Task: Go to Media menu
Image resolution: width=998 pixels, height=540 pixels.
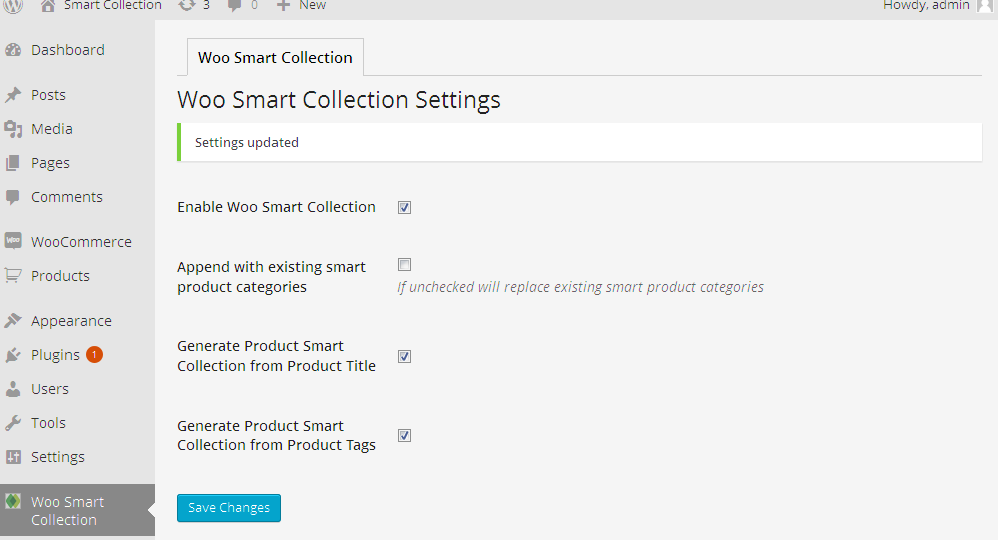Action: click(x=52, y=129)
